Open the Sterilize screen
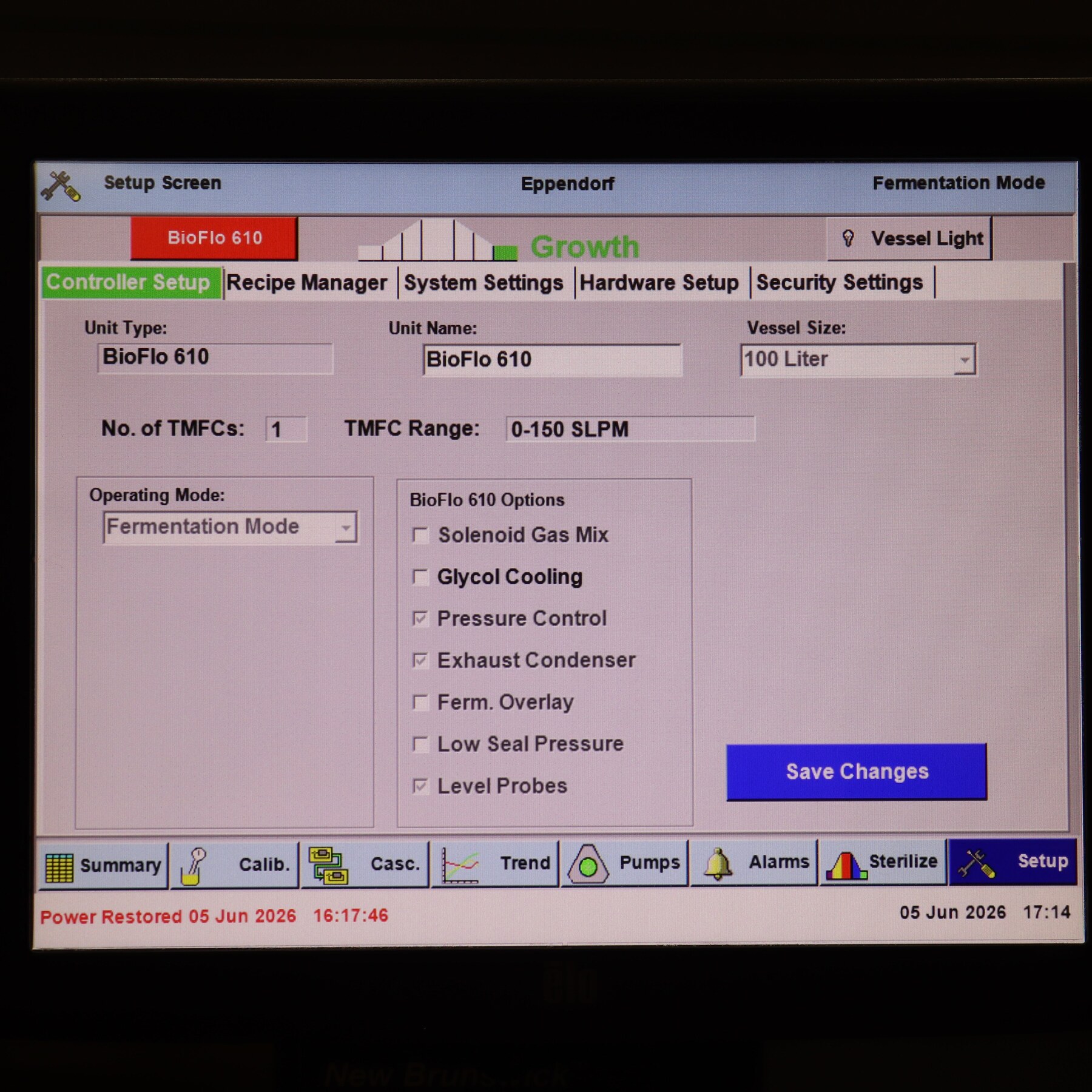This screenshot has width=1092, height=1092. [883, 862]
